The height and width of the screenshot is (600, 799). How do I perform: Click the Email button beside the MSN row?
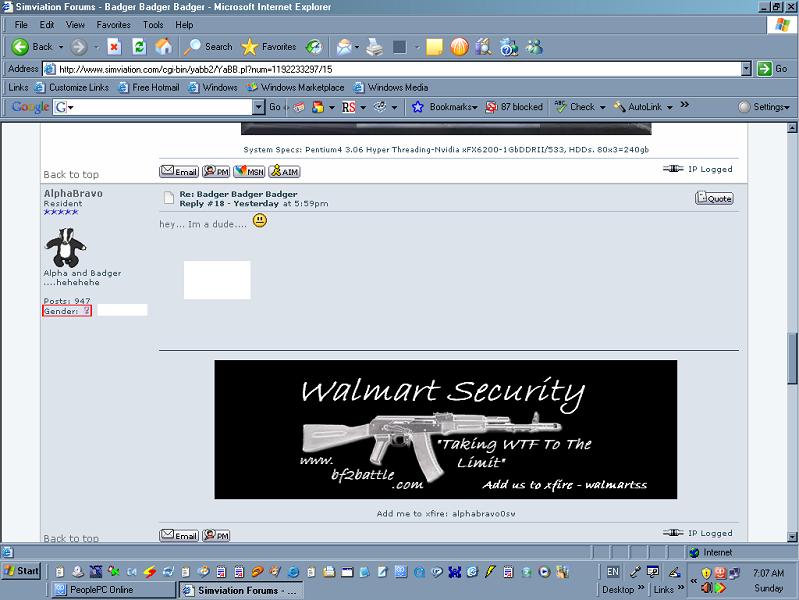pos(179,171)
